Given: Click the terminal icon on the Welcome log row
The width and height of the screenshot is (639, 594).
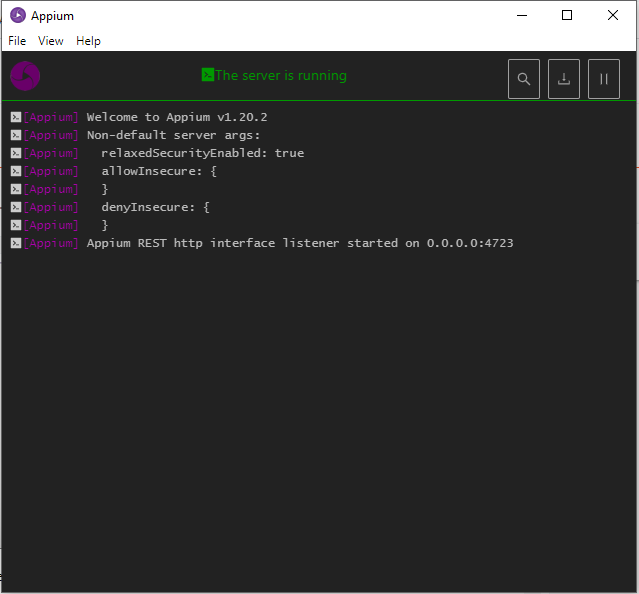Looking at the screenshot, I should click(16, 117).
